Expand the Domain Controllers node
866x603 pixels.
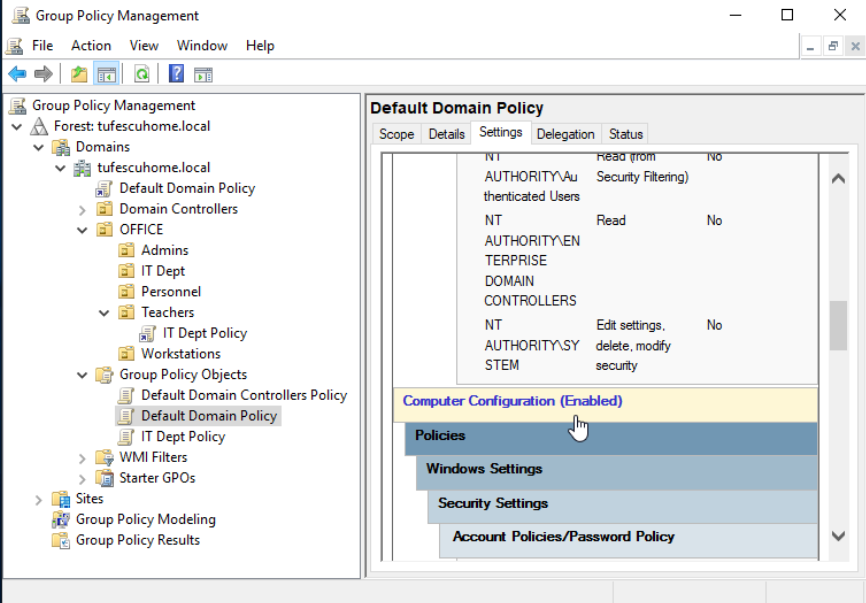82,210
